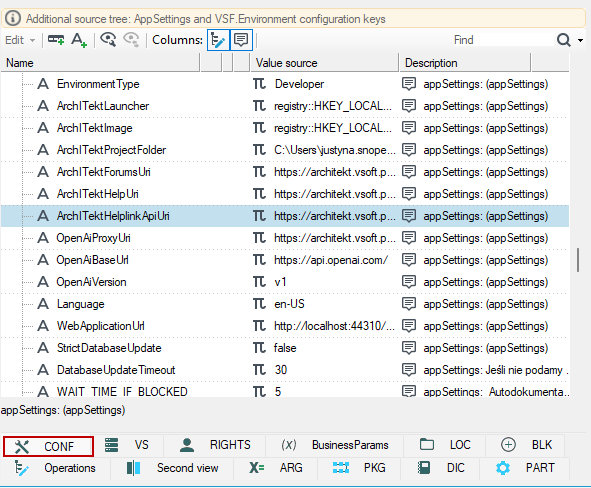Select the ArchITektForumsUri row
Image resolution: width=591 pixels, height=488 pixels.
click(x=285, y=172)
